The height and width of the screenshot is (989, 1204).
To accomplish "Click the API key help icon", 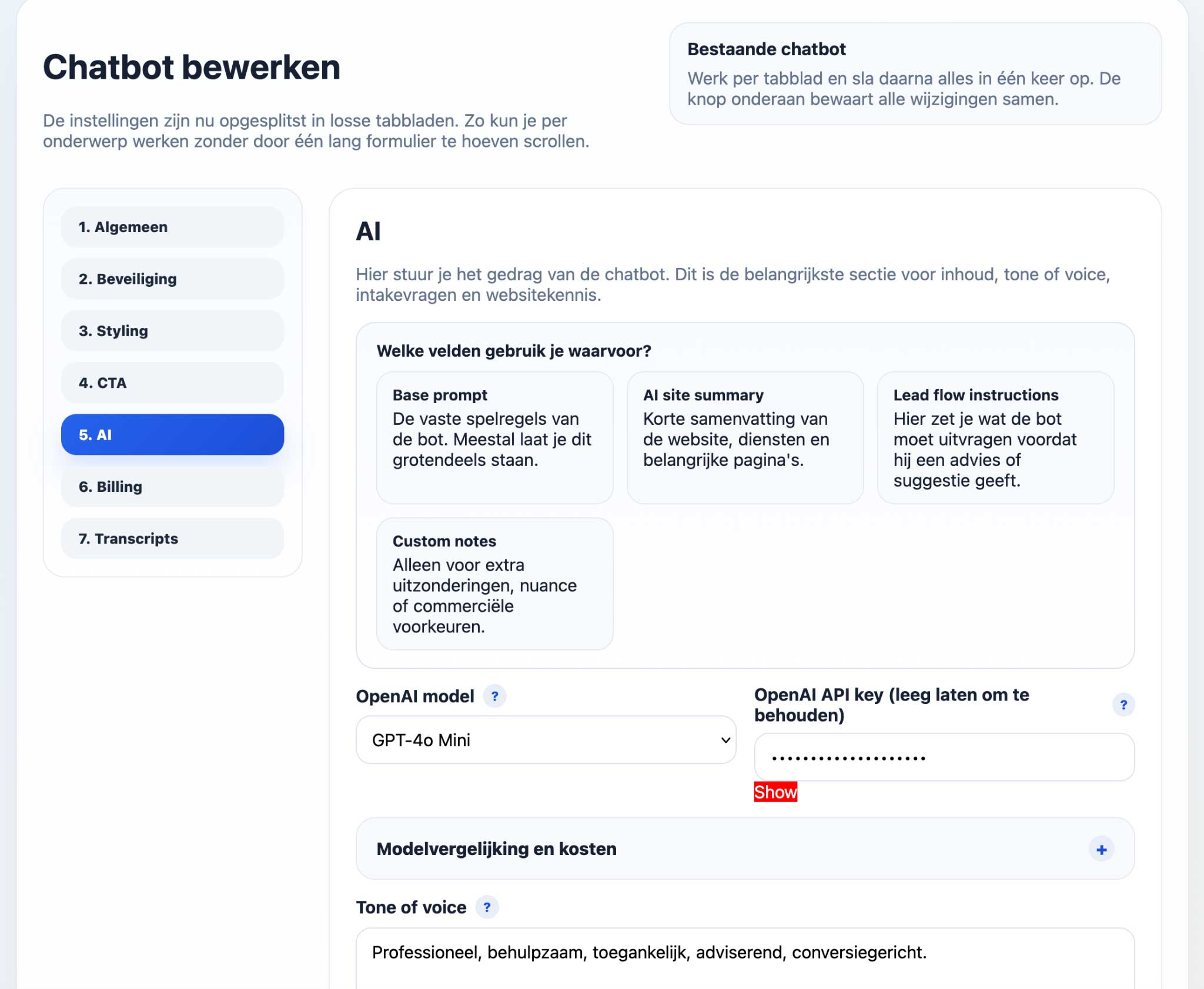I will (1123, 705).
